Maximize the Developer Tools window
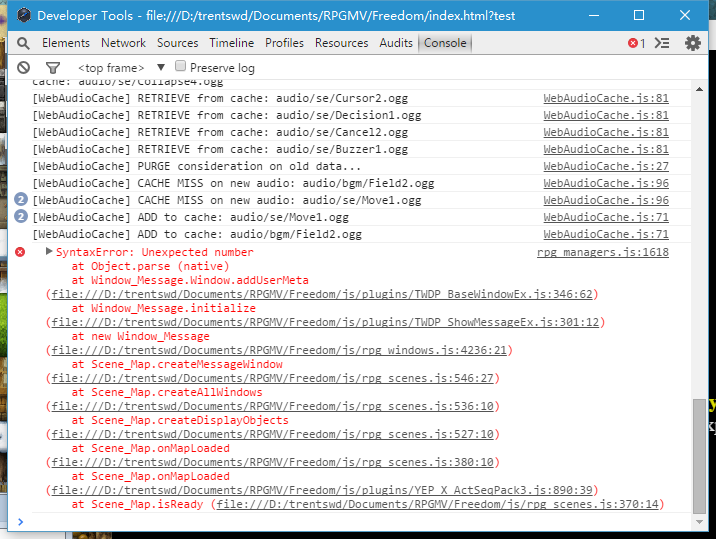The width and height of the screenshot is (716, 539). [x=639, y=15]
